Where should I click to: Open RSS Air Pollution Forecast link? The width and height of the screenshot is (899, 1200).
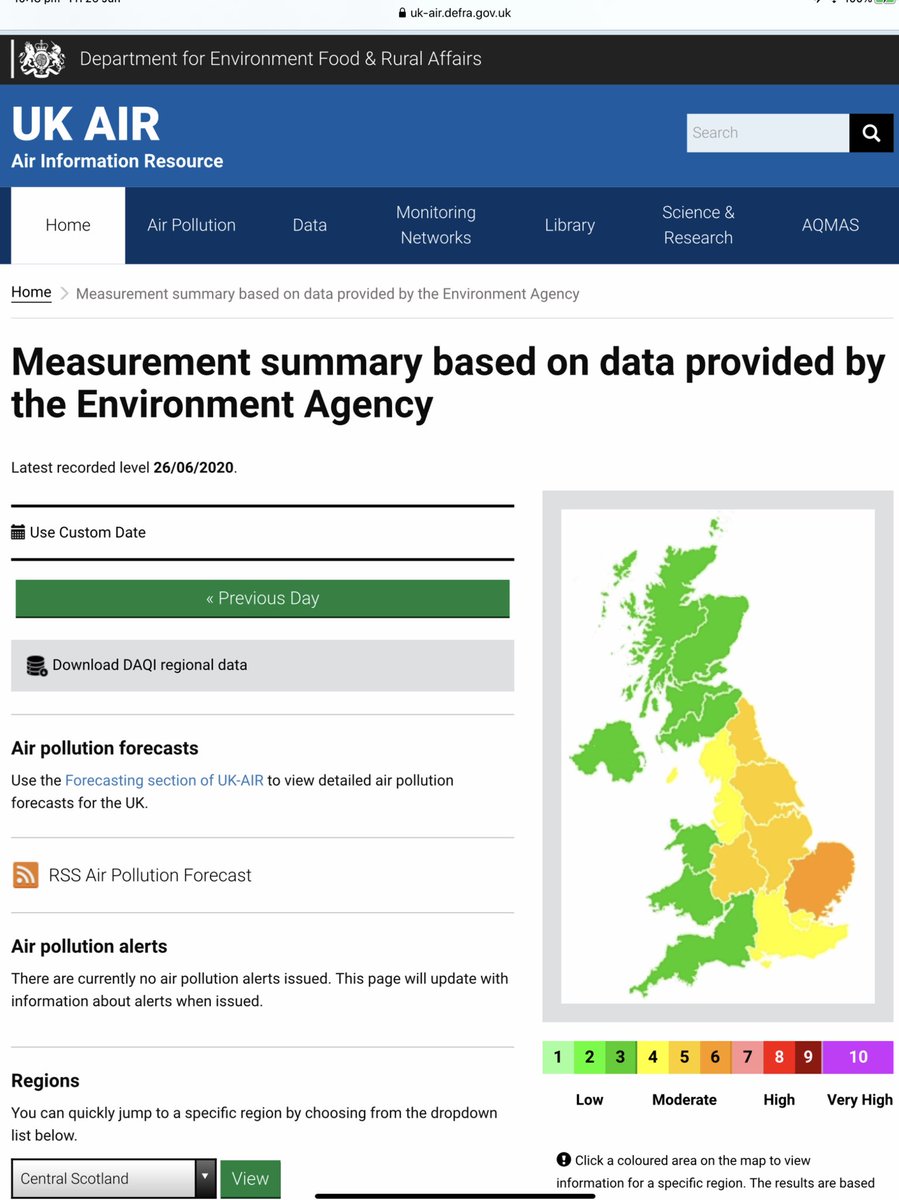coord(150,875)
